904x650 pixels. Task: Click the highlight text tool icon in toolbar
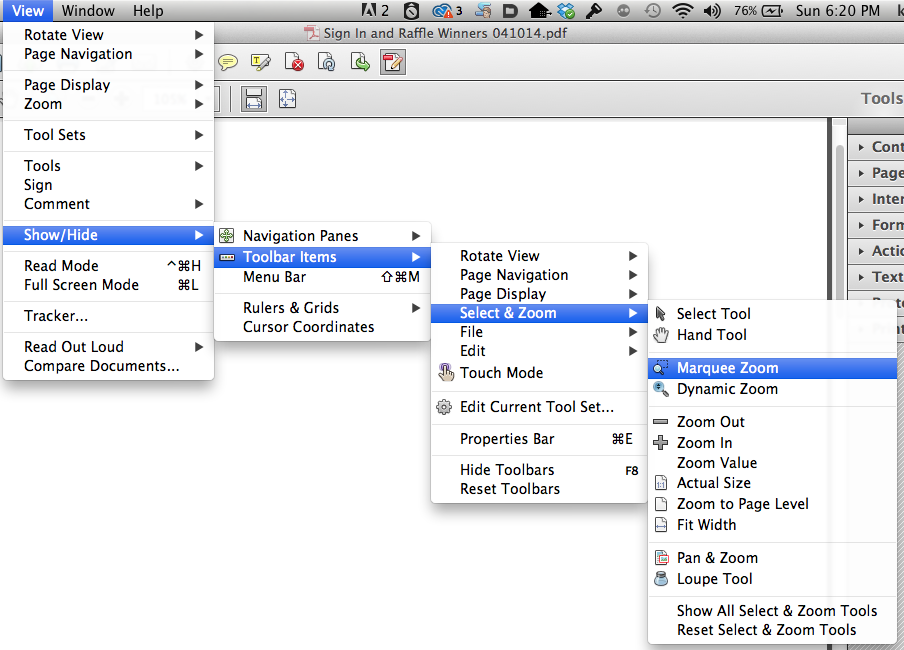(261, 62)
